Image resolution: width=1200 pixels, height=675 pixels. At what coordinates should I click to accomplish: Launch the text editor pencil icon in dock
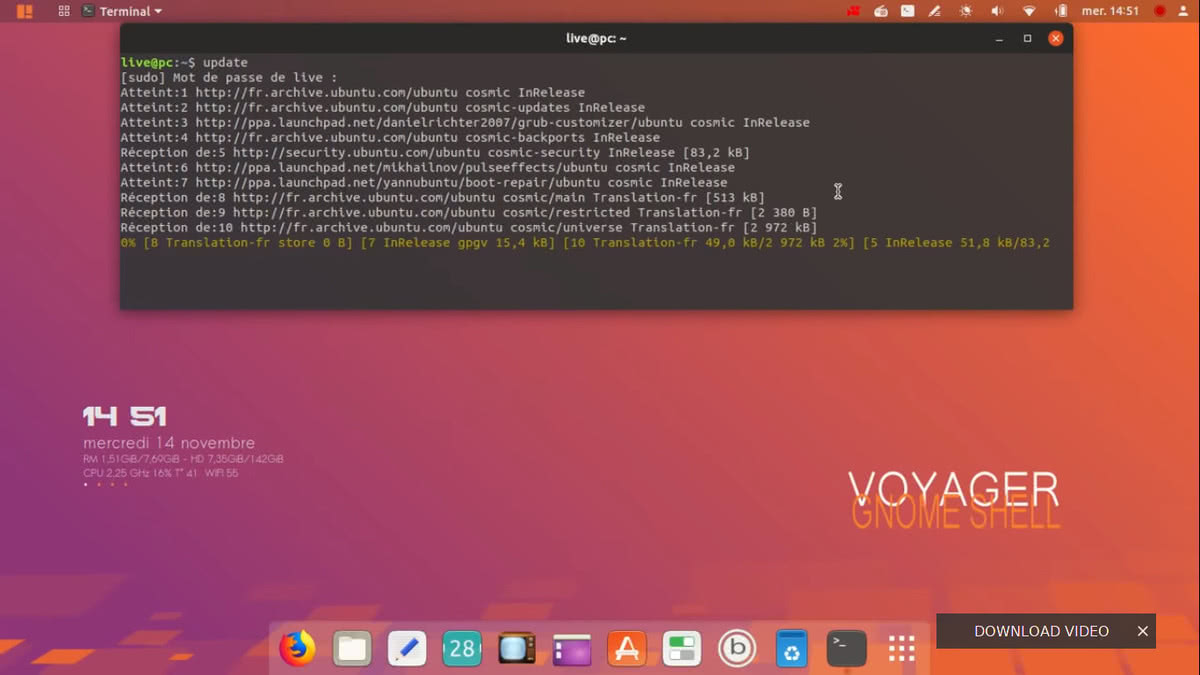coord(407,649)
